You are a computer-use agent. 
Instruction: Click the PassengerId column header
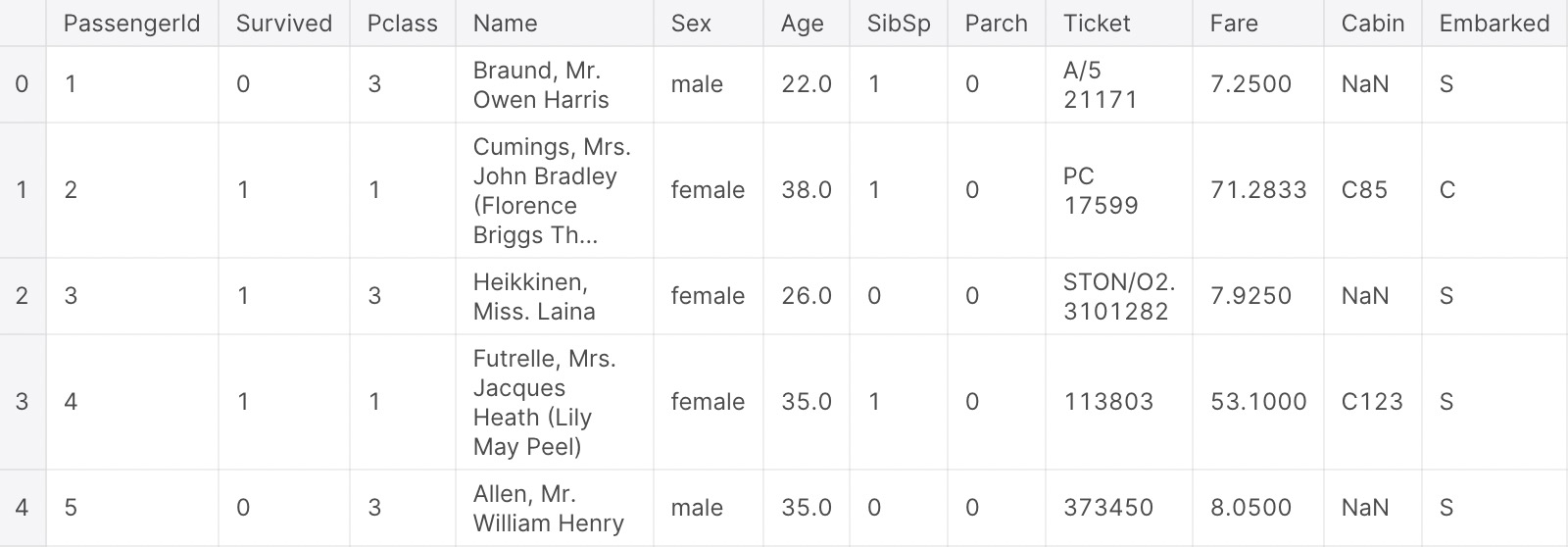point(131,24)
